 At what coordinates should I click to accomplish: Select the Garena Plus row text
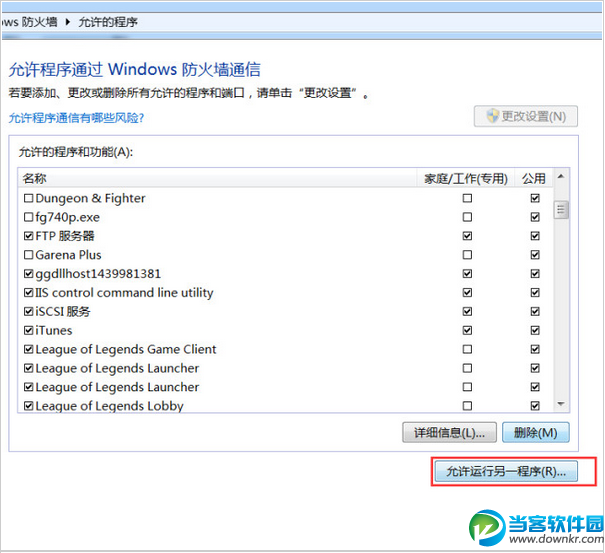point(68,255)
